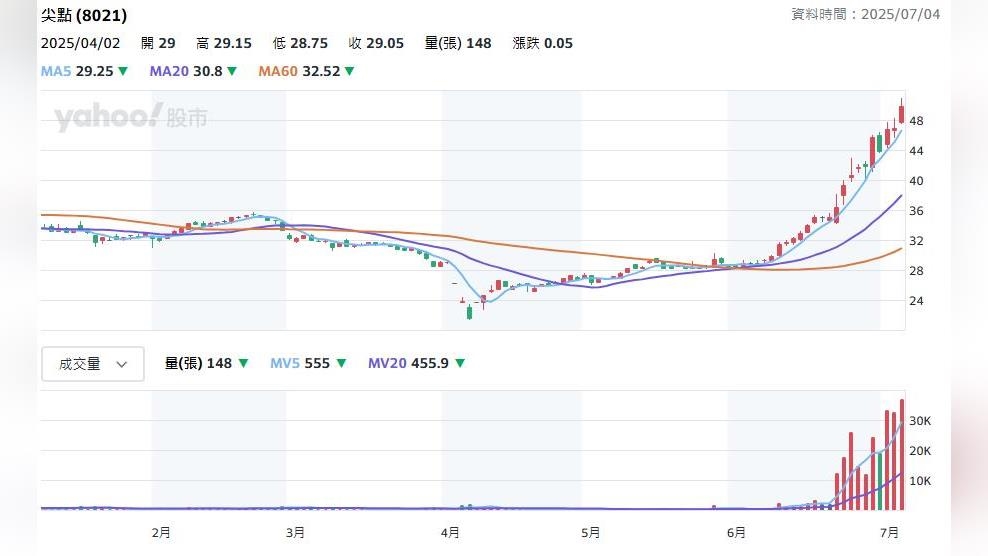Click the 低 28.75 low price
The width and height of the screenshot is (988, 556).
coord(300,43)
